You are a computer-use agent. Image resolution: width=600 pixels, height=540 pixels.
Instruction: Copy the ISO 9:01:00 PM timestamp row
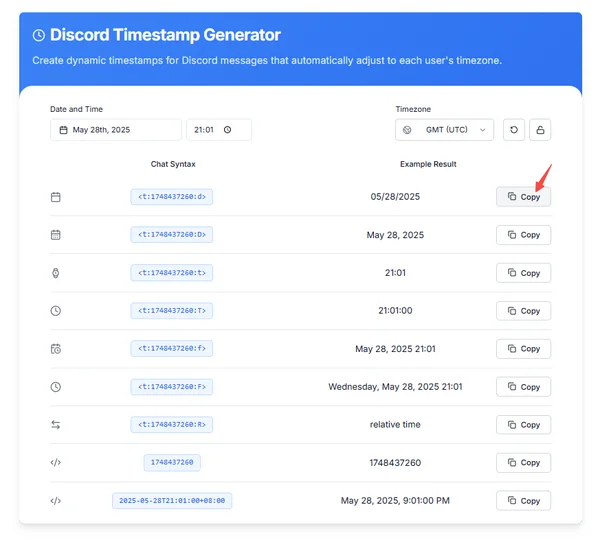click(523, 501)
